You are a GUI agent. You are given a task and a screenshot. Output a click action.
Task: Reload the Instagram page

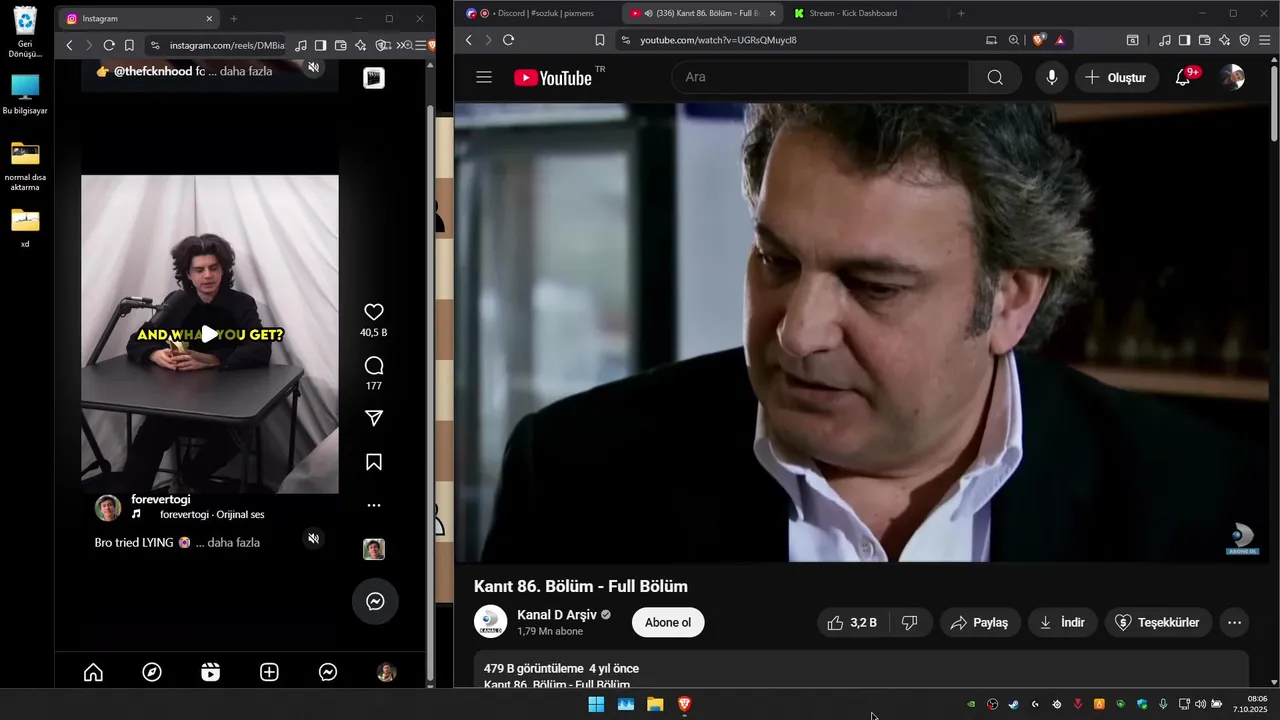pyautogui.click(x=108, y=45)
